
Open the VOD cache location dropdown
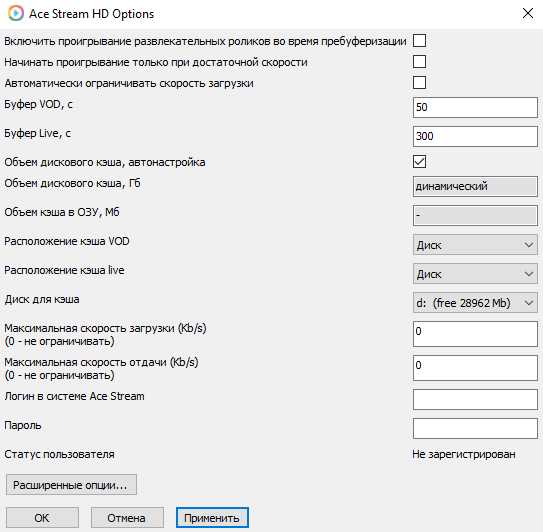[475, 245]
